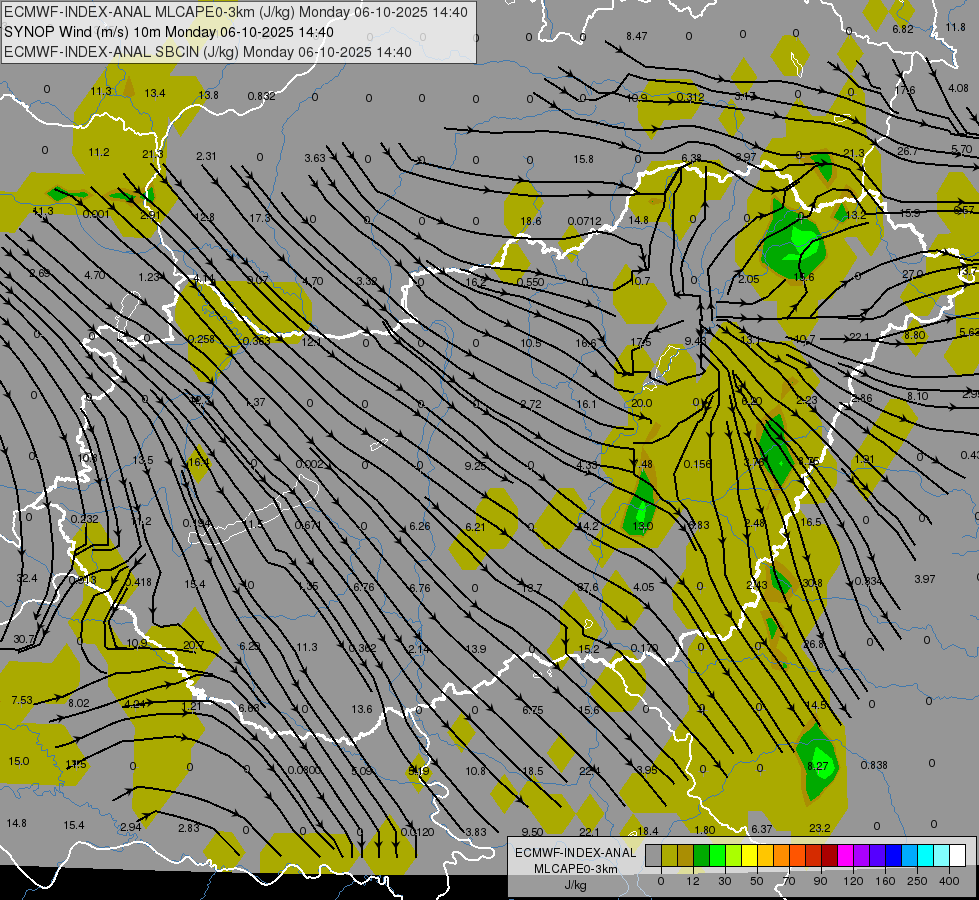Image resolution: width=979 pixels, height=900 pixels.
Task: Select the value 13.6
Action: pos(362,709)
